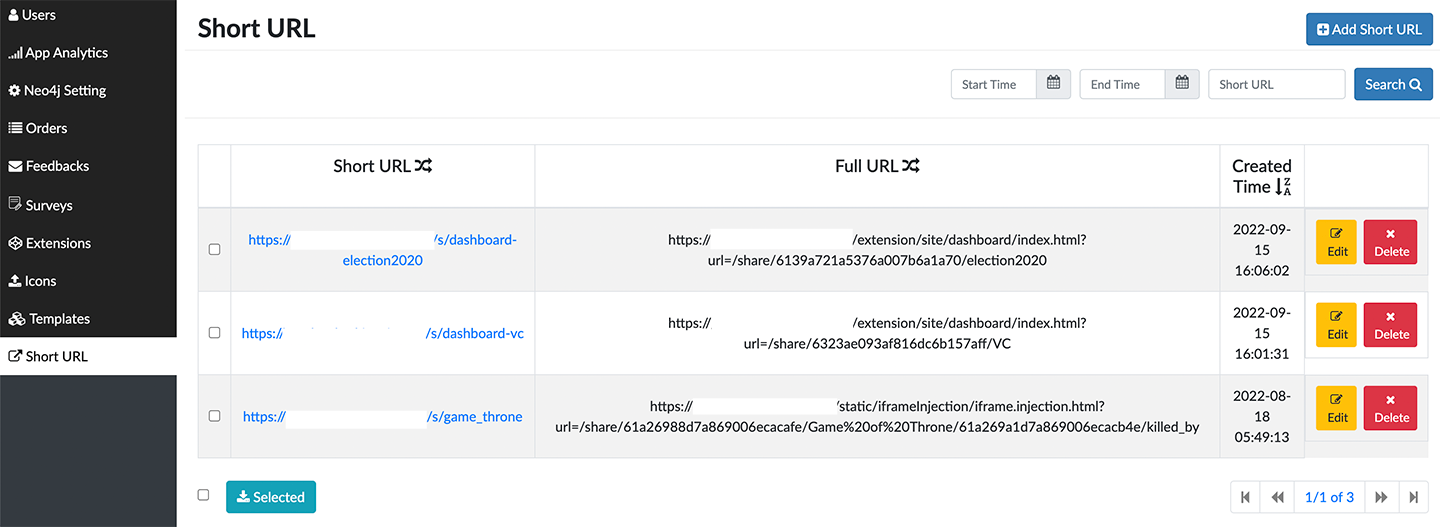
Task: Go to the previous page
Action: pos(1277,497)
